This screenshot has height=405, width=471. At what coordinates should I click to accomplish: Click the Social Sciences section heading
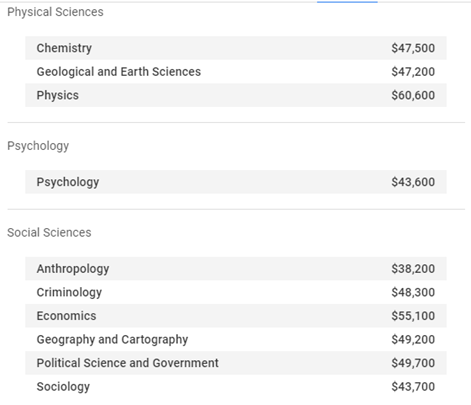tap(49, 233)
